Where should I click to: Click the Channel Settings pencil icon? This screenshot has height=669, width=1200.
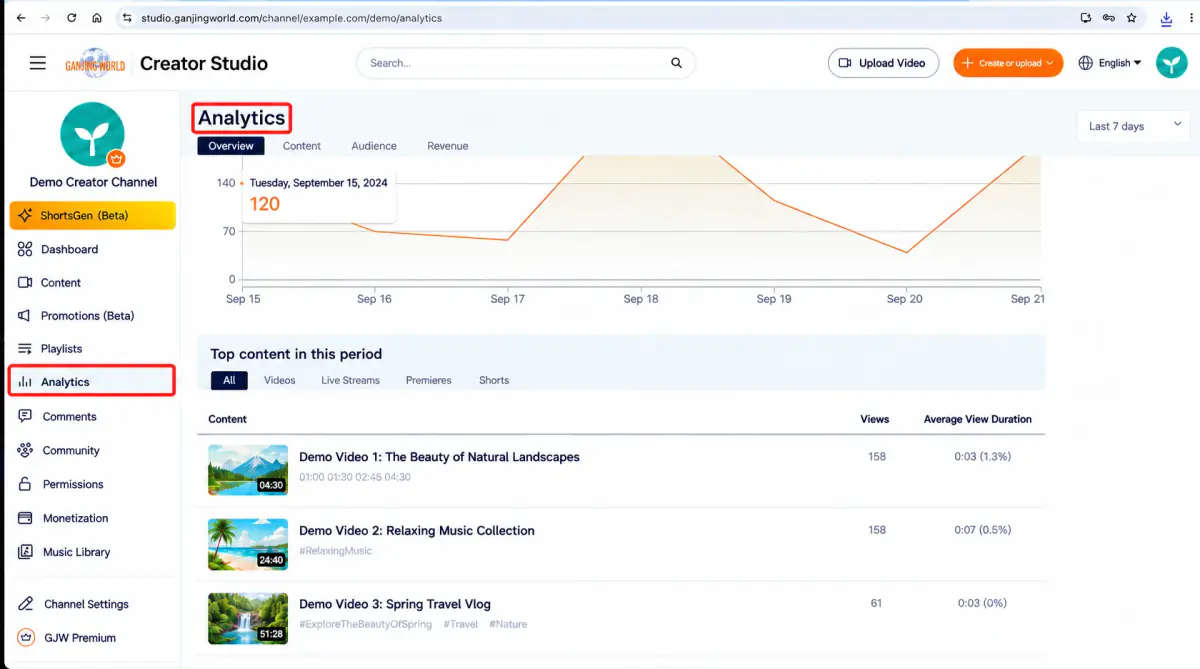coord(25,604)
